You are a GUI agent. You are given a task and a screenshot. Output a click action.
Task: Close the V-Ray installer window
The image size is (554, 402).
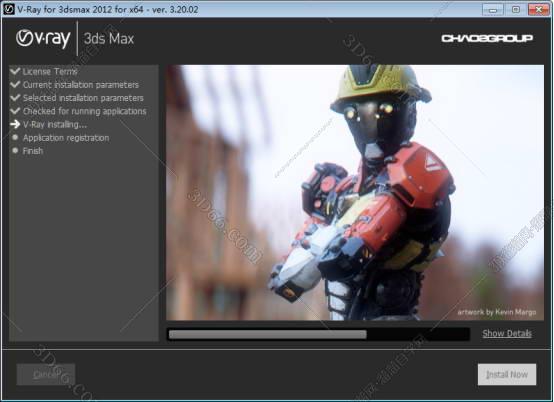point(539,10)
